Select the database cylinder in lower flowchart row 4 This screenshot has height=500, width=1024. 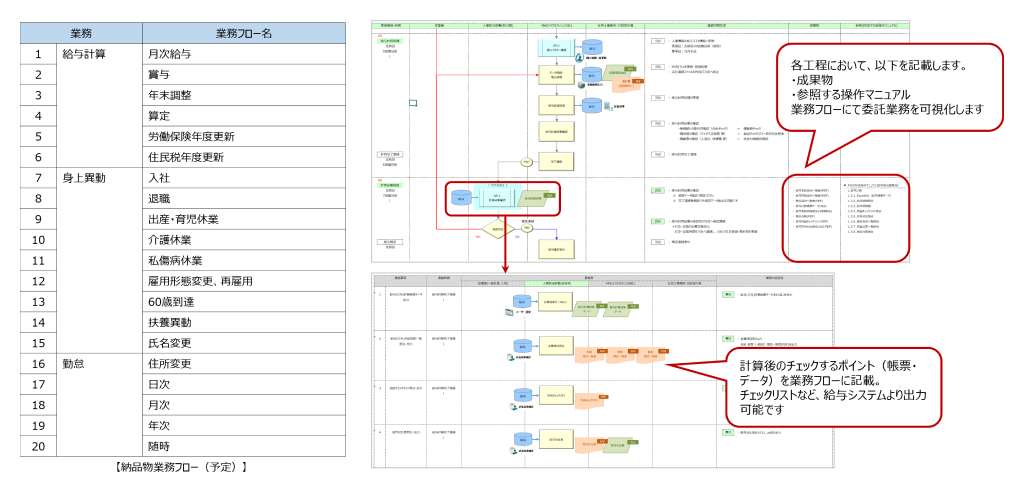click(523, 437)
